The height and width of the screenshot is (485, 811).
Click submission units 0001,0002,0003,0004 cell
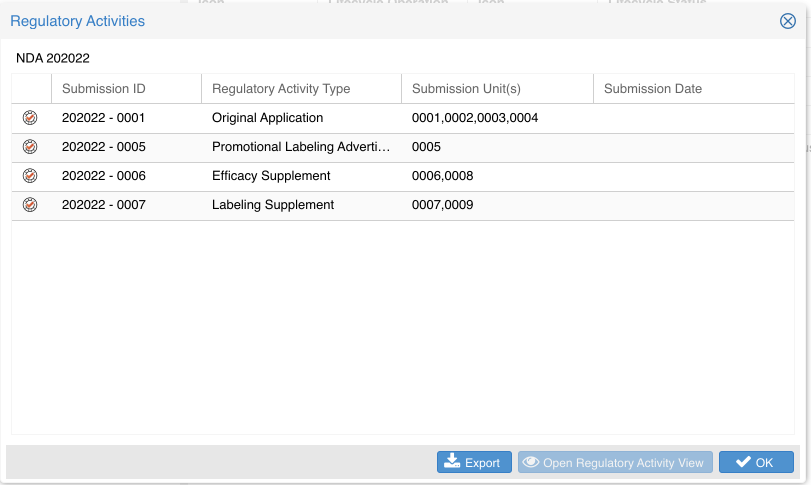click(475, 118)
